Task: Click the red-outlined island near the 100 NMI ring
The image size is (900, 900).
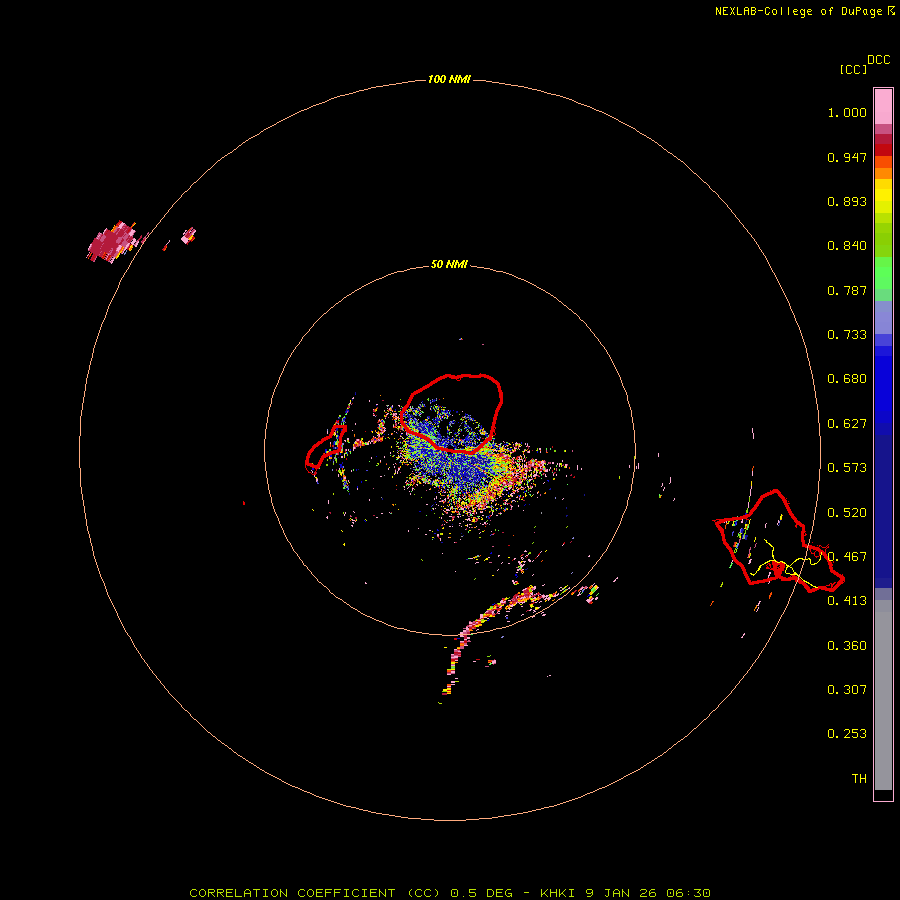Action: [x=779, y=541]
